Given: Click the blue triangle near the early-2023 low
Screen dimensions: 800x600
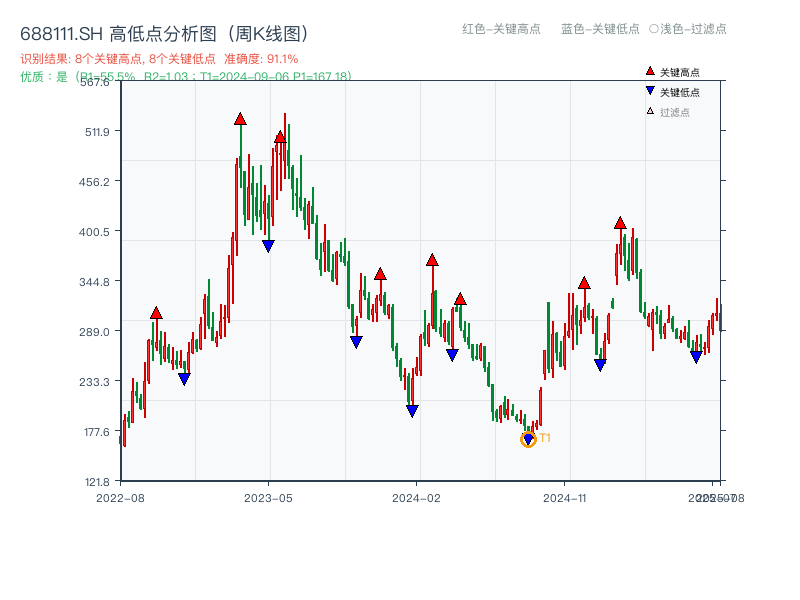Looking at the screenshot, I should [184, 377].
